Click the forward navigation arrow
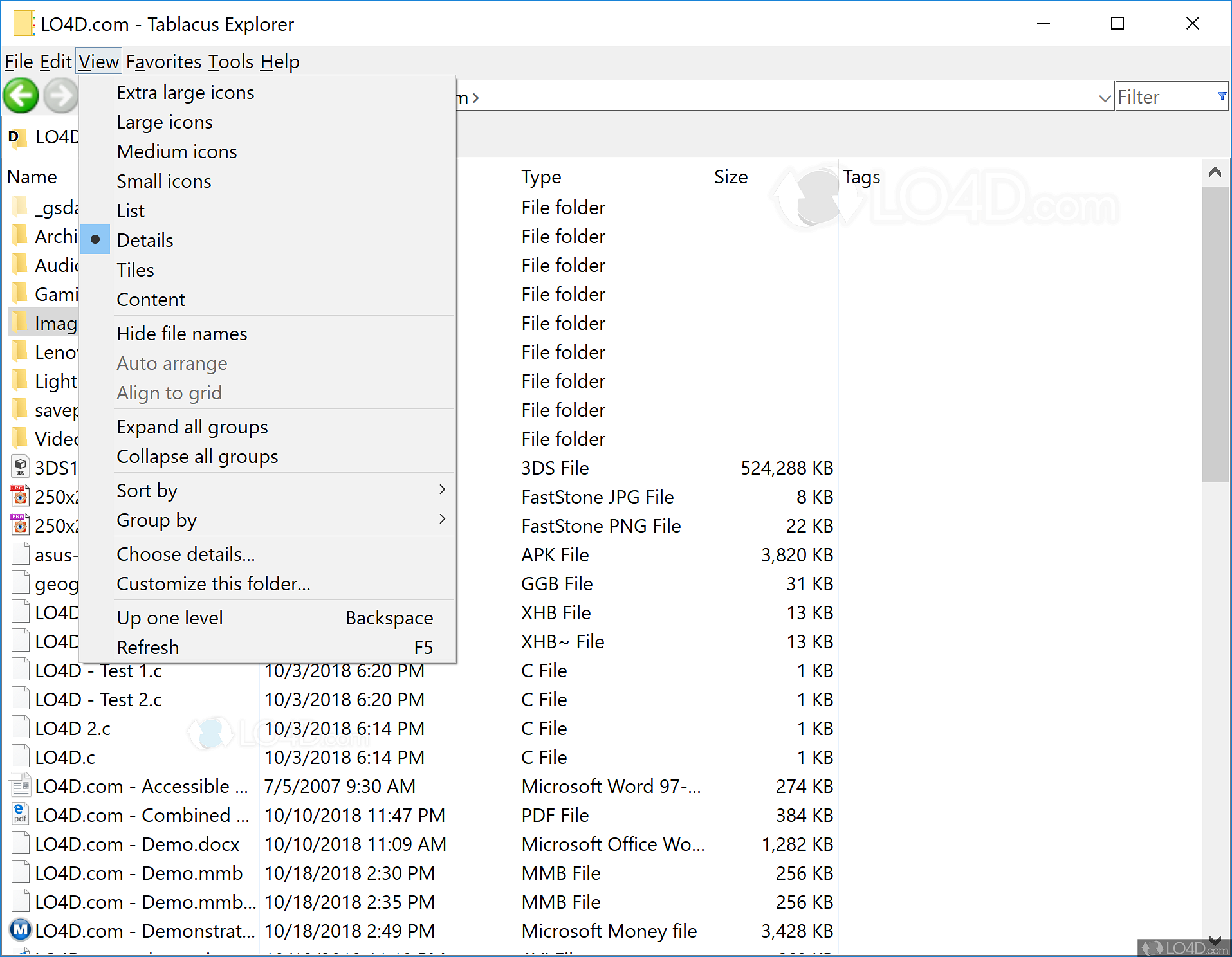1232x957 pixels. click(61, 95)
